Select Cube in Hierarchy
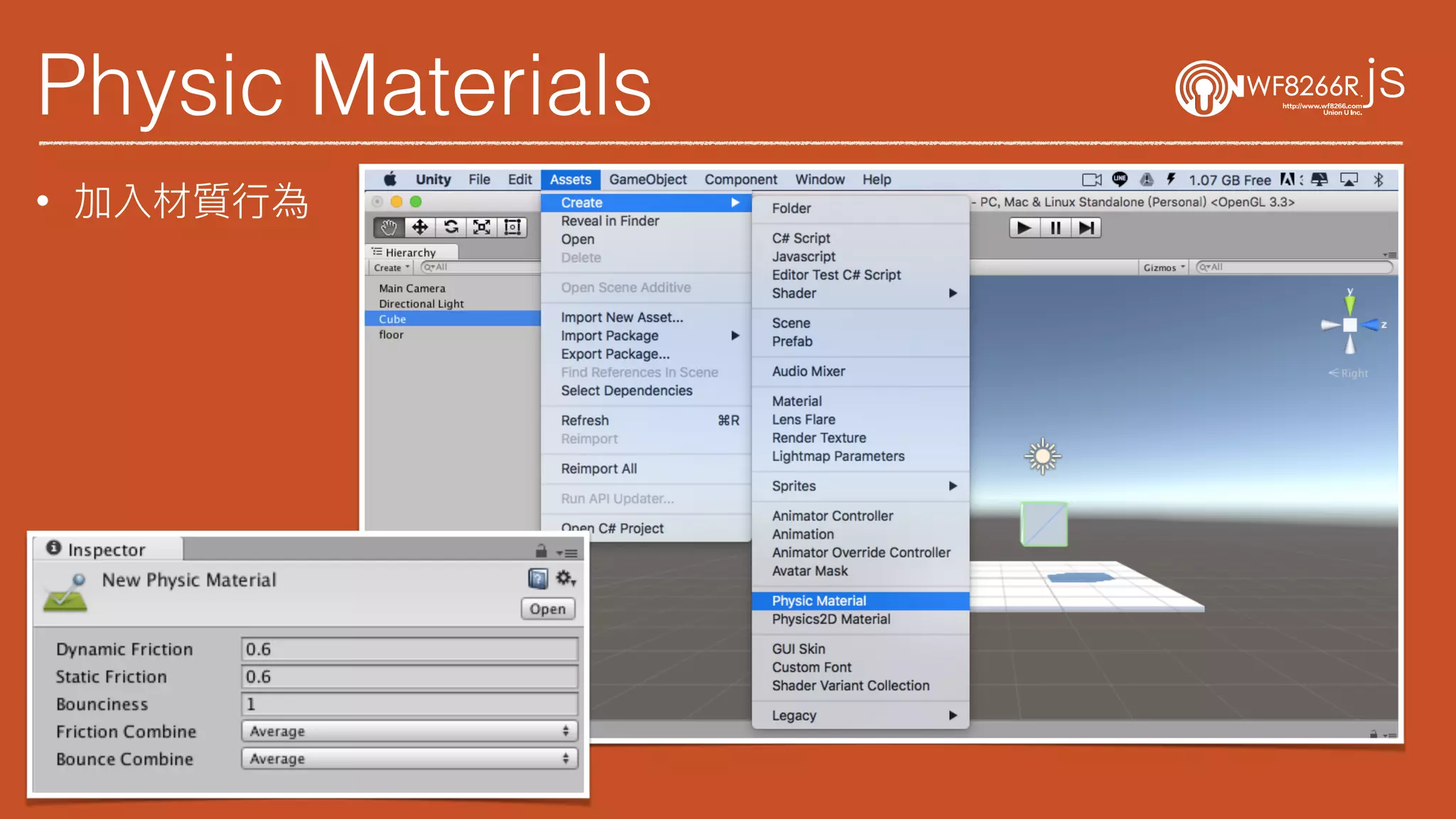Viewport: 1456px width, 819px height. 453,319
